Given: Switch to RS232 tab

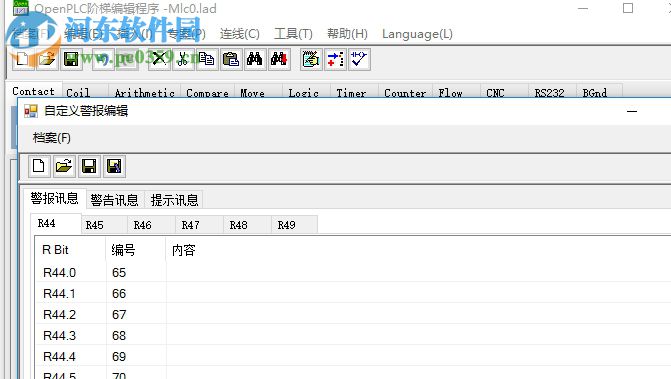Looking at the screenshot, I should (552, 92).
